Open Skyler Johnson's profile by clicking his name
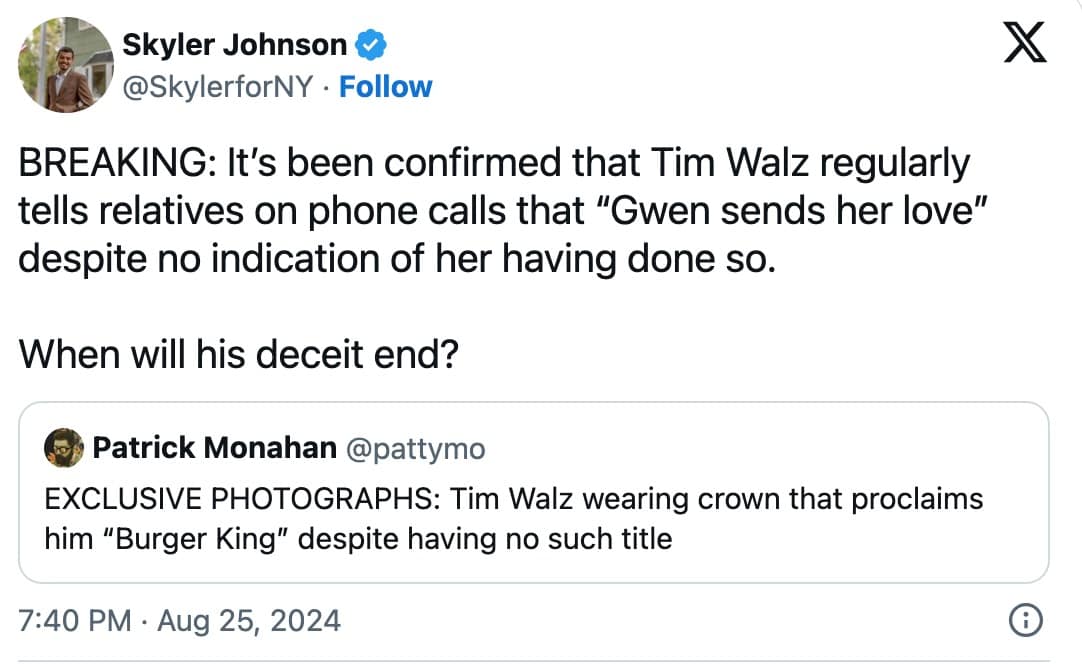The height and width of the screenshot is (664, 1082). click(236, 44)
